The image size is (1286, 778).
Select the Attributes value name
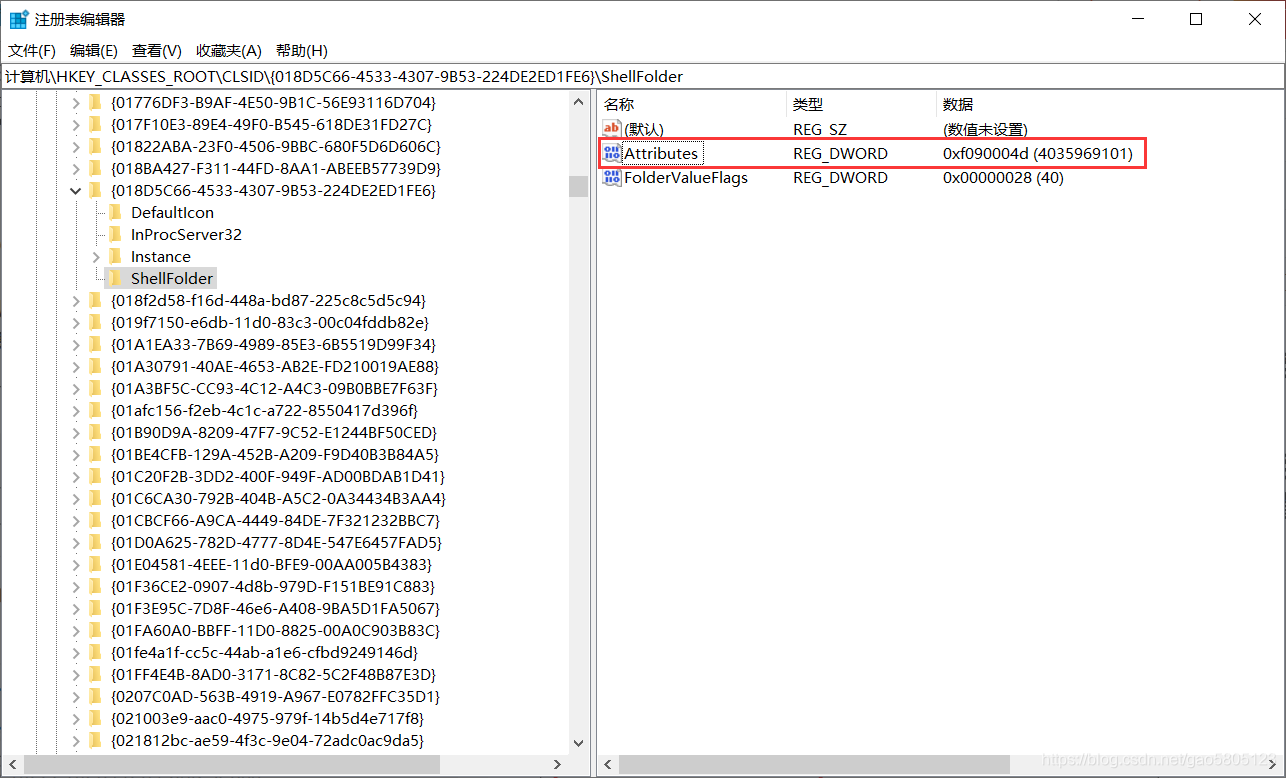click(661, 153)
